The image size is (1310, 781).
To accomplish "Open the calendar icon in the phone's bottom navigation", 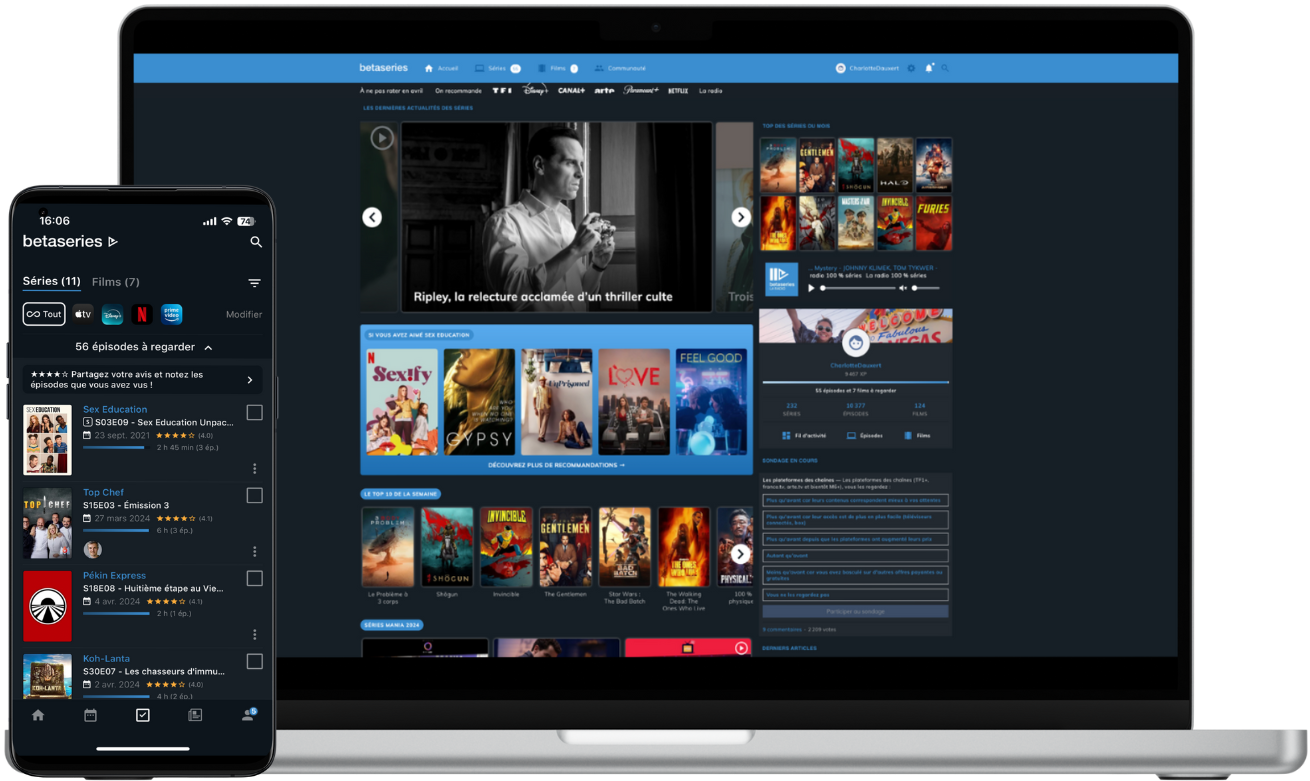I will (90, 715).
